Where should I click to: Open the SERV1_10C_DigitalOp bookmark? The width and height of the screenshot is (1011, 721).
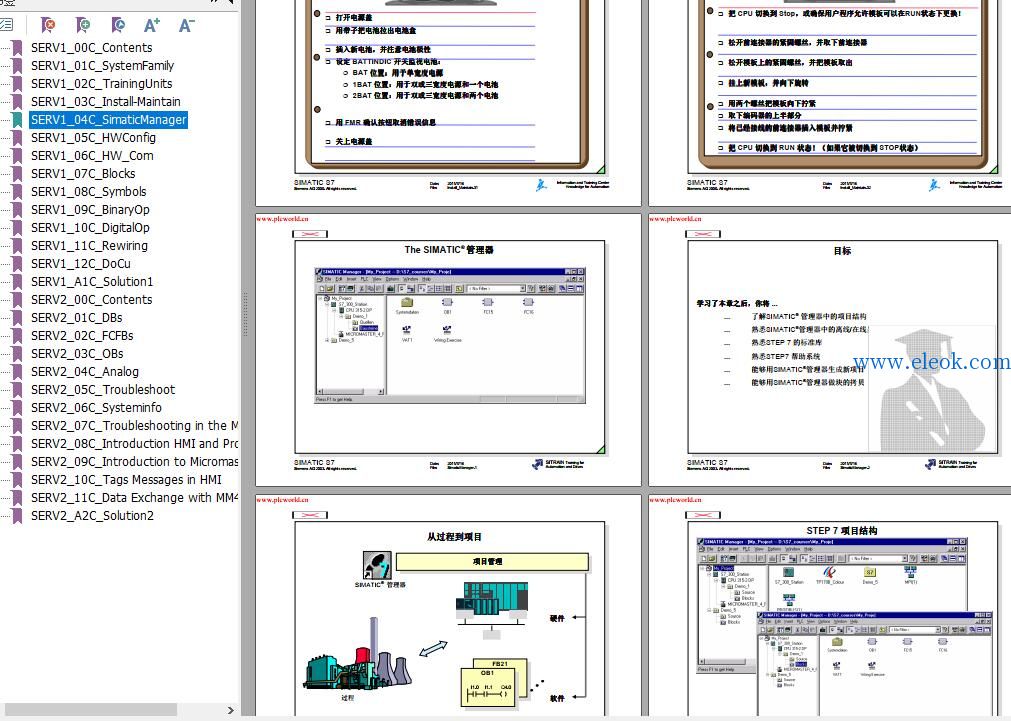pos(90,228)
